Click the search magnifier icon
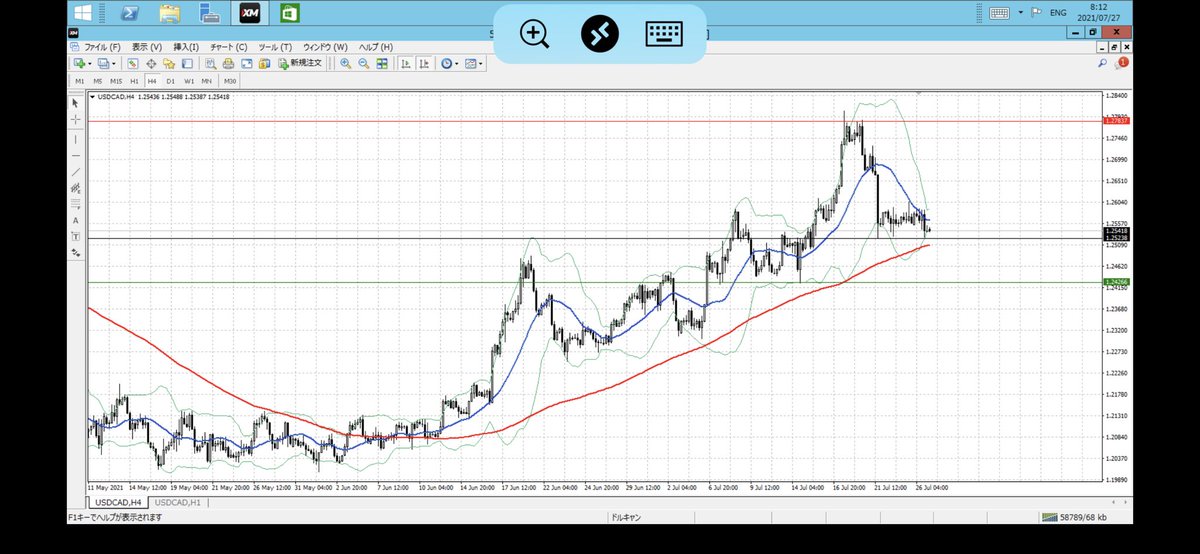 pos(1103,63)
